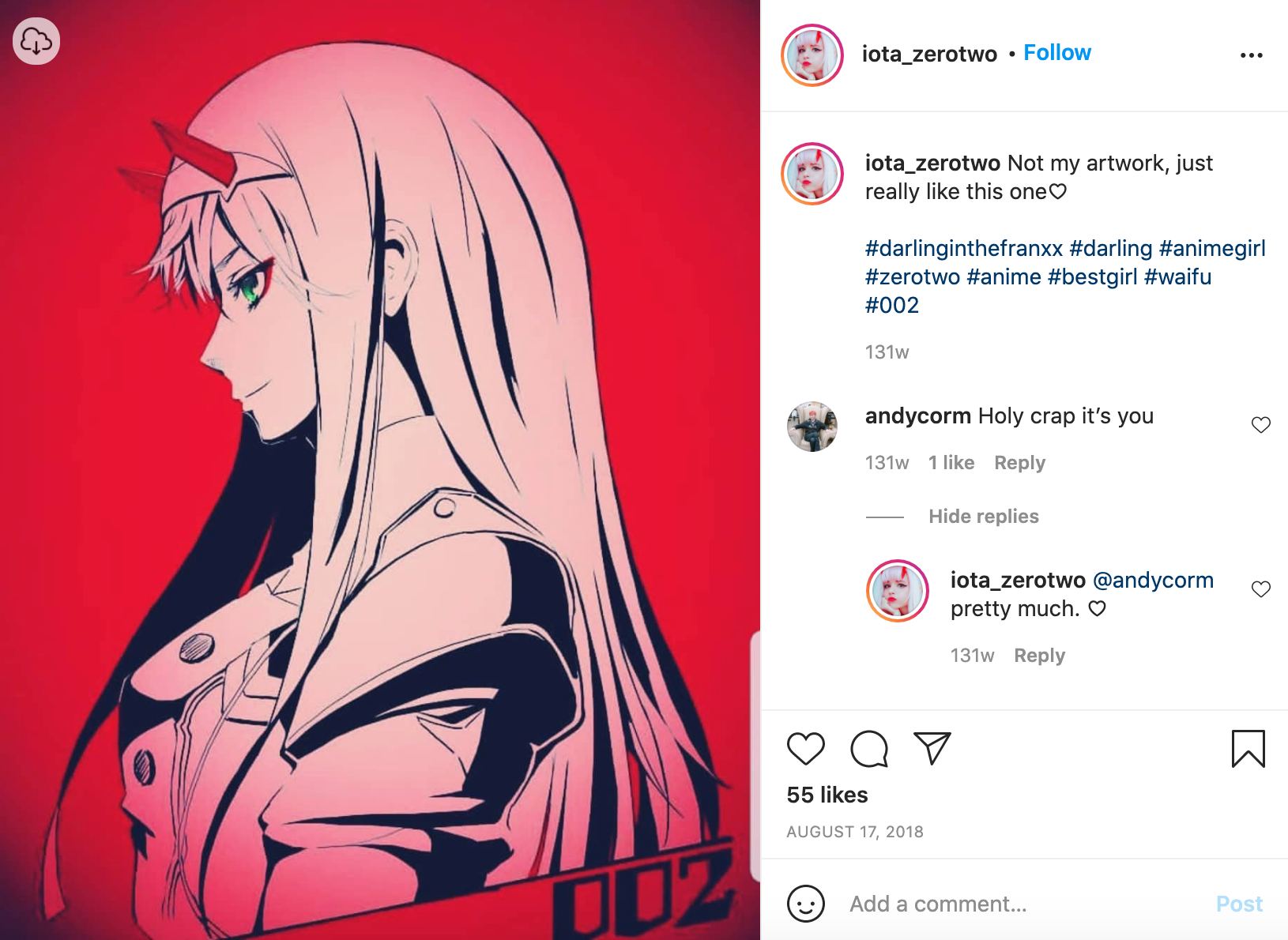This screenshot has width=1288, height=940.
Task: Open the #bestgirl hashtag link
Action: click(1092, 277)
